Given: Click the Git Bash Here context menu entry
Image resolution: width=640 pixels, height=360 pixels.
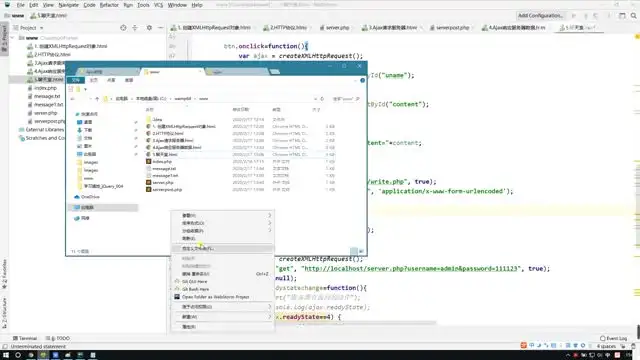Looking at the screenshot, I should pyautogui.click(x=195, y=289).
